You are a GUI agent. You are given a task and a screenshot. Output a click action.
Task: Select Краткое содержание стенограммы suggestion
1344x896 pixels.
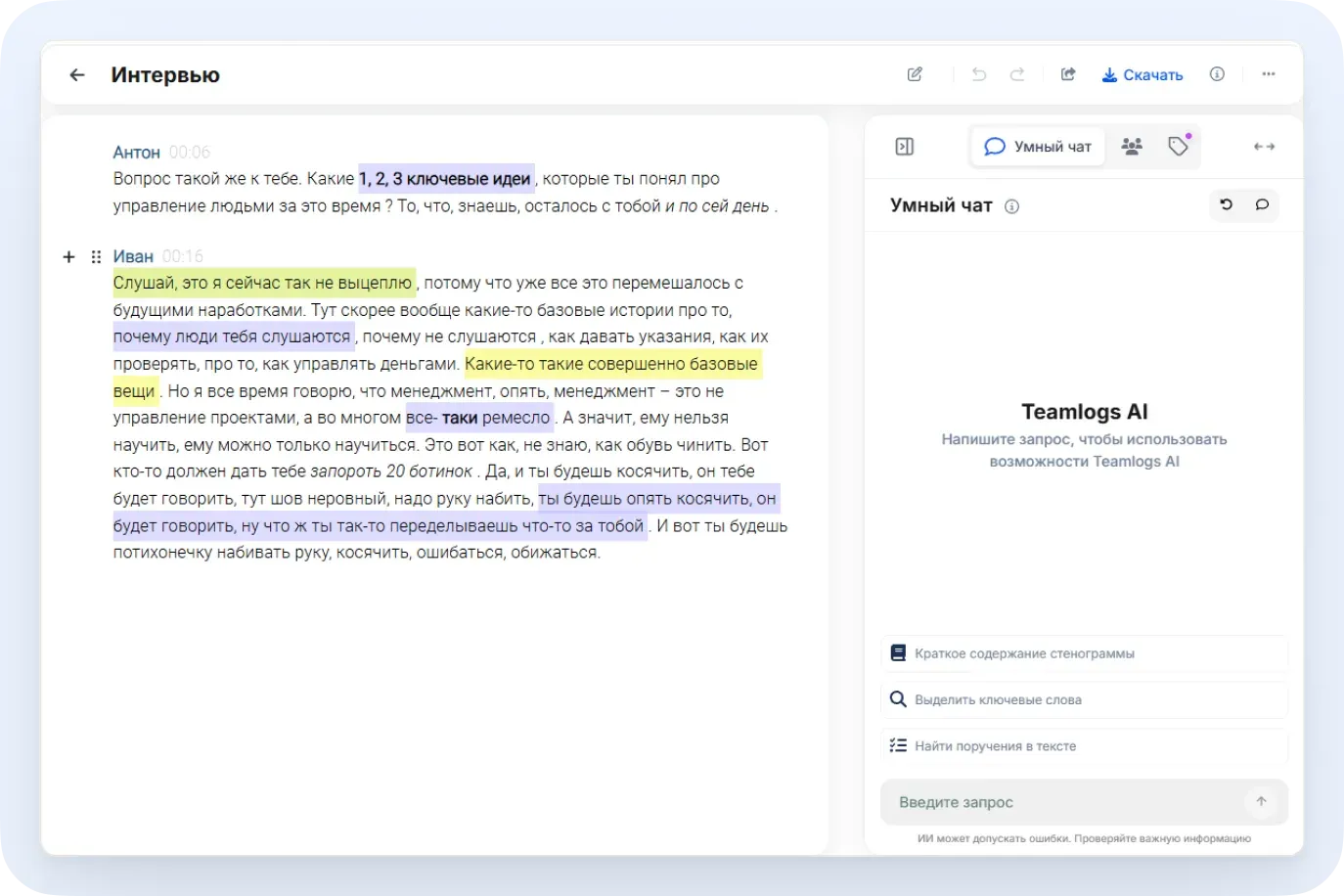click(x=1085, y=653)
